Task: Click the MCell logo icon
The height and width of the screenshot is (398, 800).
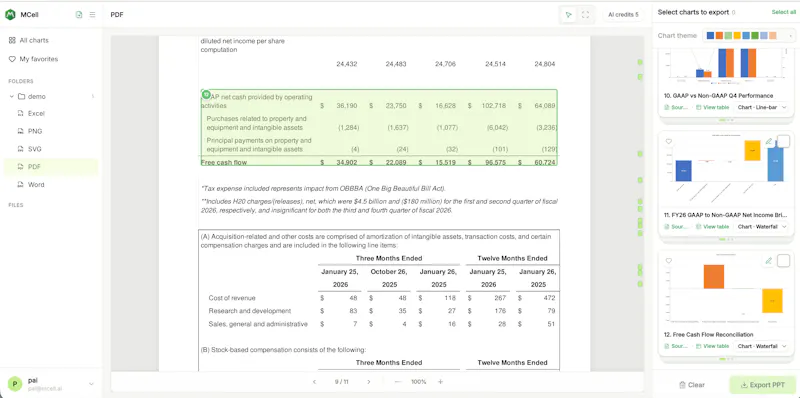Action: [x=10, y=15]
